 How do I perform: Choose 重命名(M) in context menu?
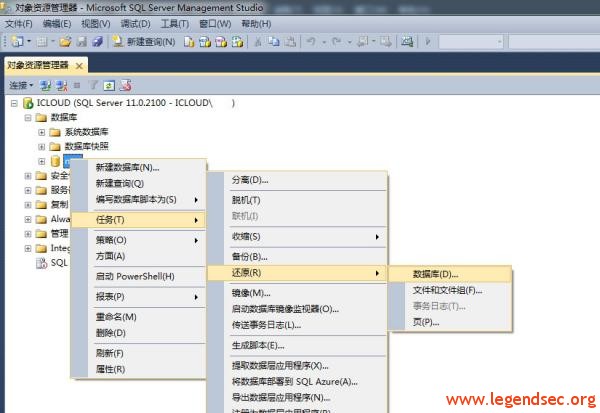(x=139, y=317)
